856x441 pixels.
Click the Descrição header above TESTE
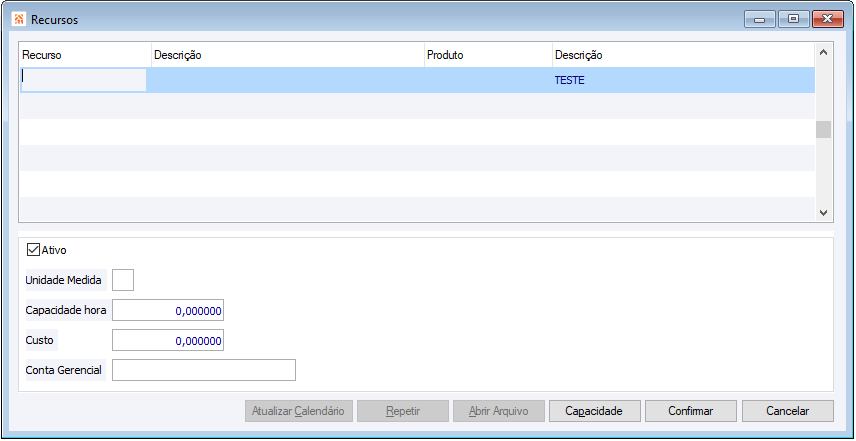pyautogui.click(x=683, y=55)
